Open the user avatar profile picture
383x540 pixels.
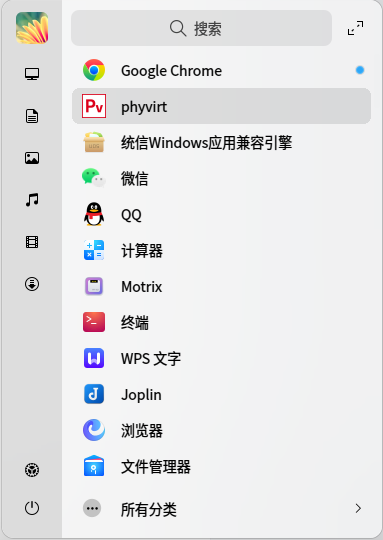click(x=32, y=28)
